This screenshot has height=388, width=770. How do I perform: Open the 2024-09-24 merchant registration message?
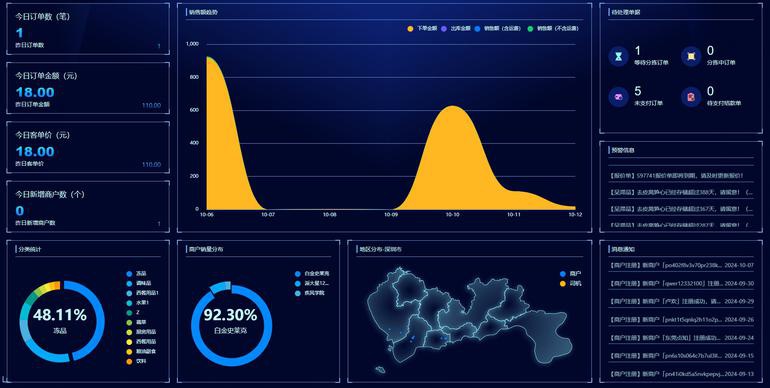(x=681, y=338)
